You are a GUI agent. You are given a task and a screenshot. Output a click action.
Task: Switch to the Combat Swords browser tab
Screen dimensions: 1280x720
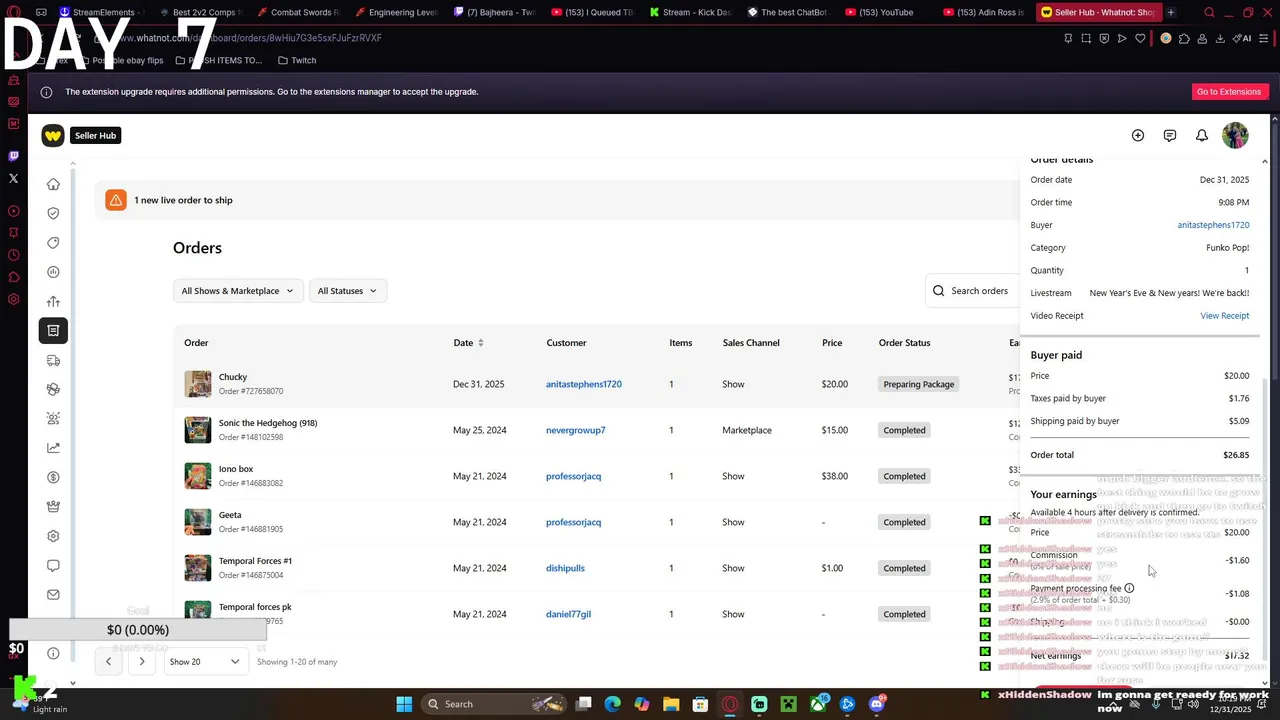click(298, 12)
